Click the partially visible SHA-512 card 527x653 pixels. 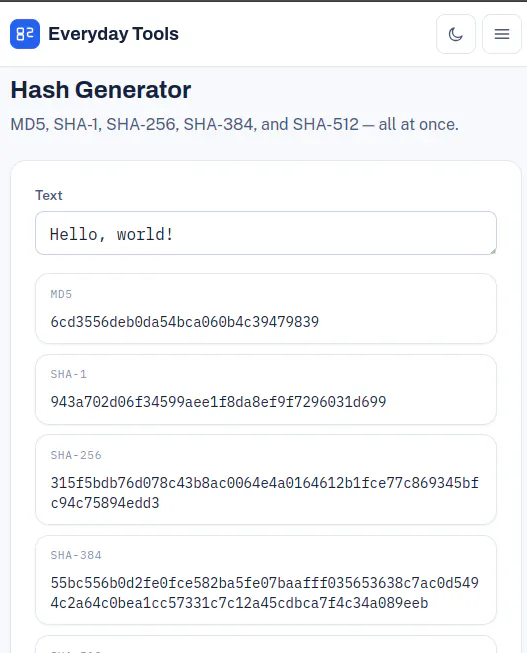click(266, 644)
